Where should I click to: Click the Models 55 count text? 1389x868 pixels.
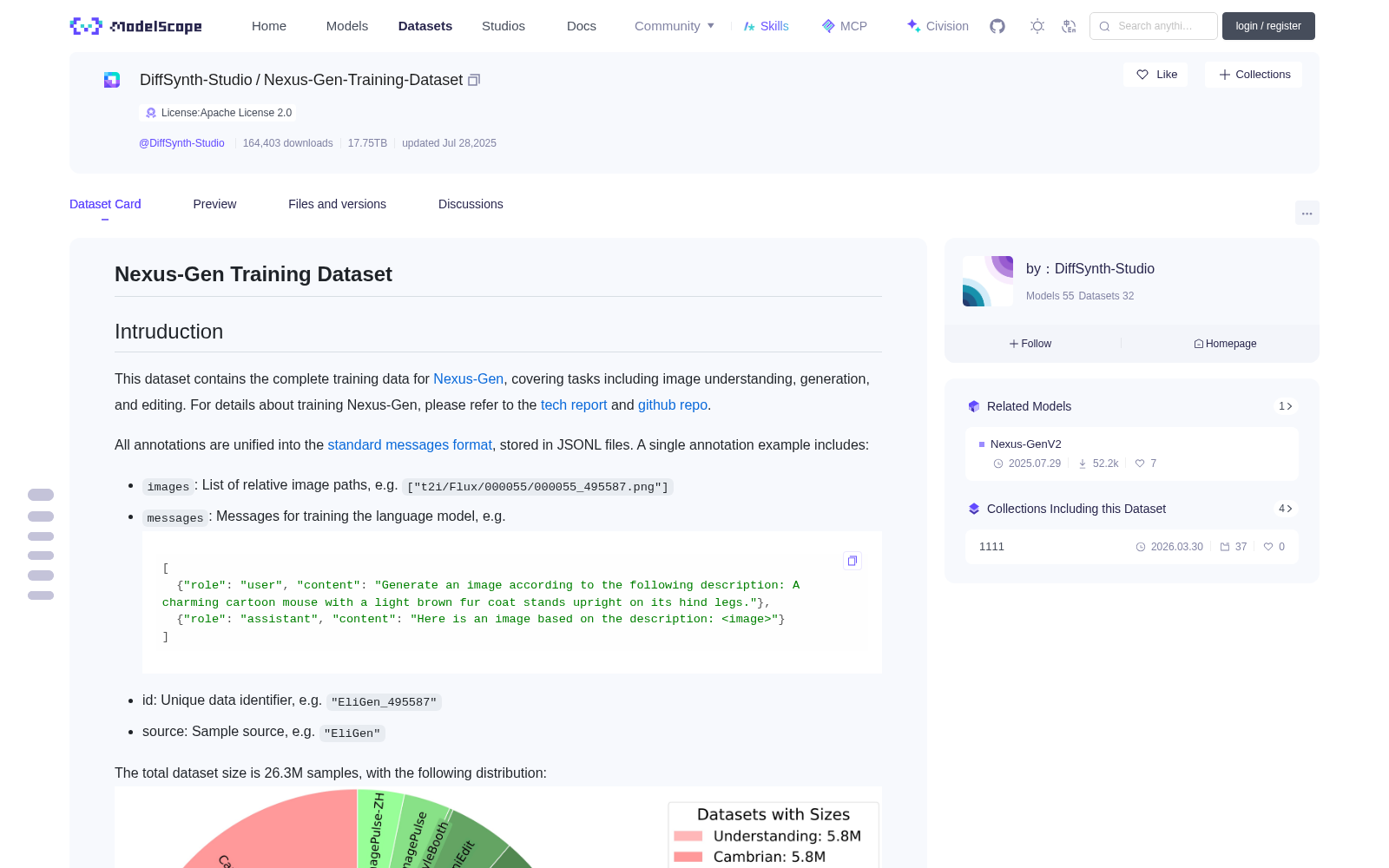point(1050,296)
